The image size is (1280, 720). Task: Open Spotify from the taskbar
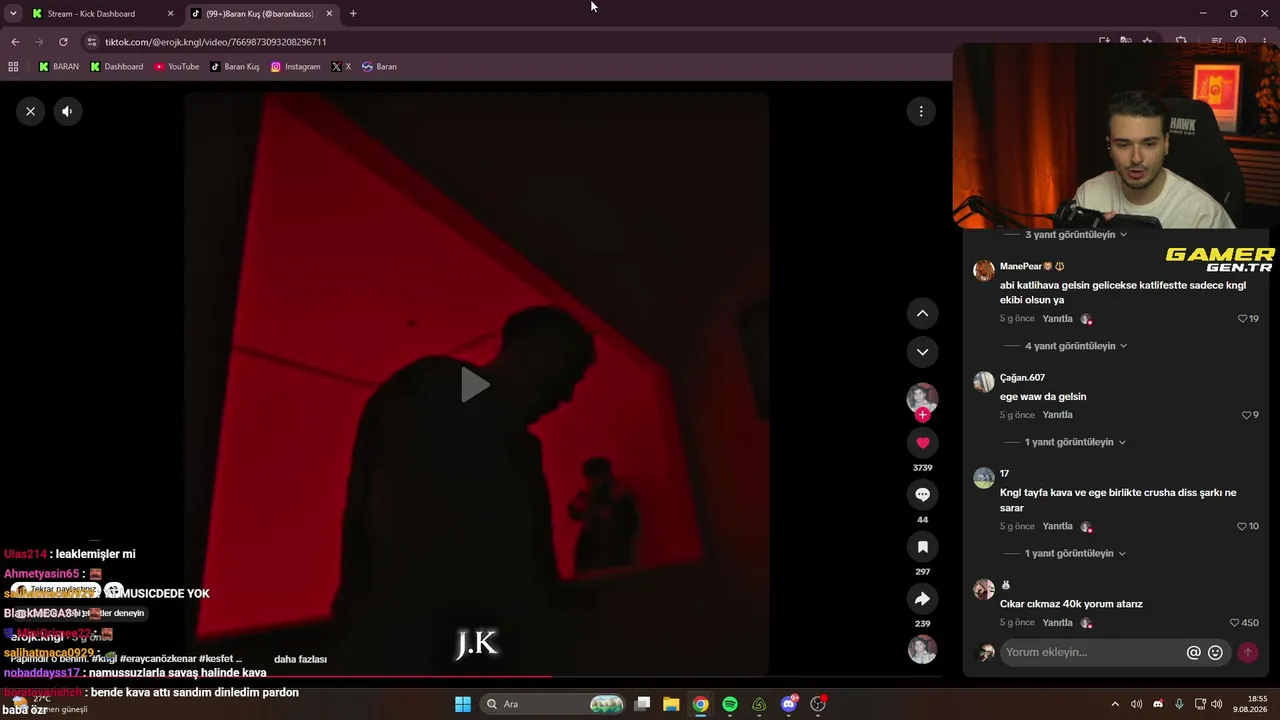click(x=730, y=704)
